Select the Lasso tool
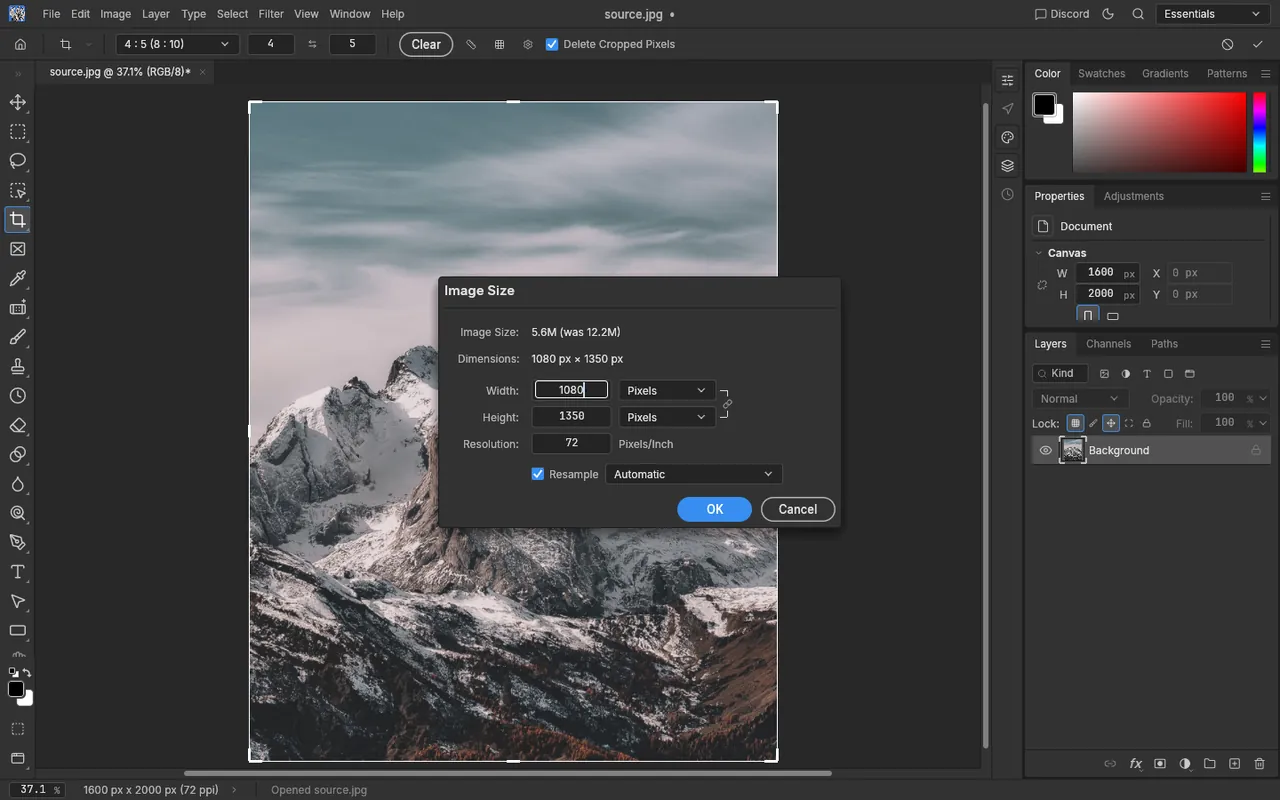 point(17,161)
